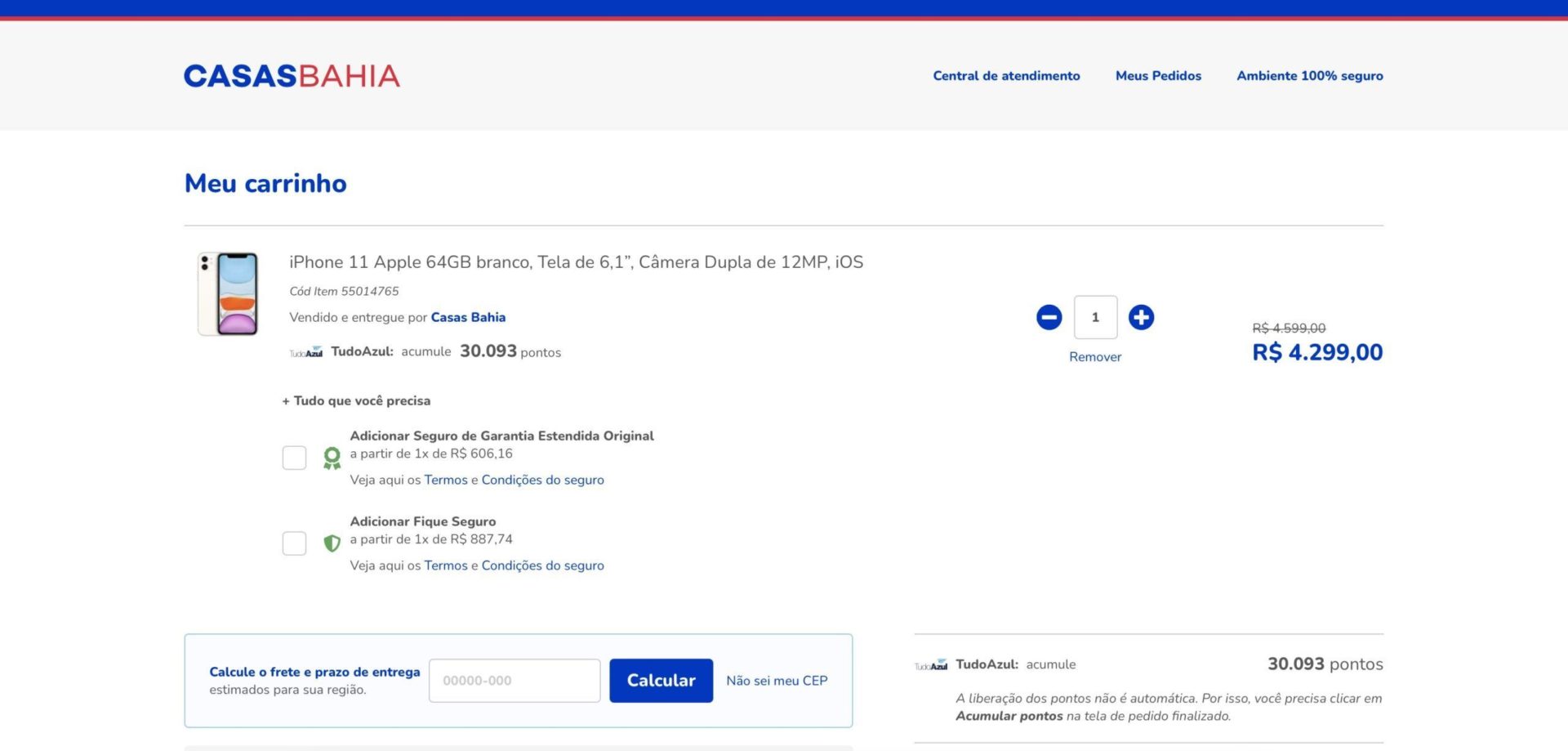Click the + Tudo que você precisa label

[x=356, y=400]
